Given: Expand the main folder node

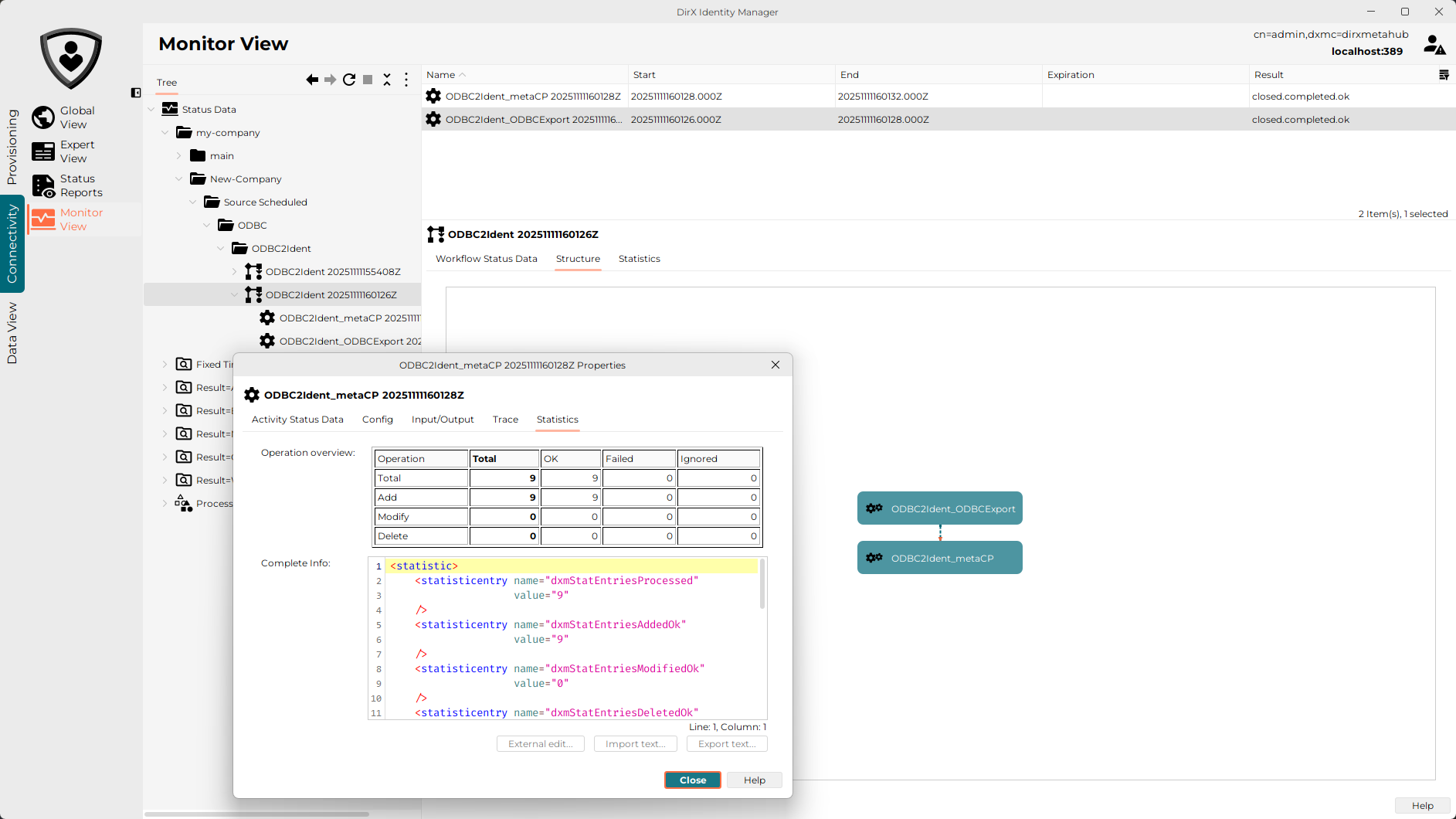Looking at the screenshot, I should click(179, 155).
